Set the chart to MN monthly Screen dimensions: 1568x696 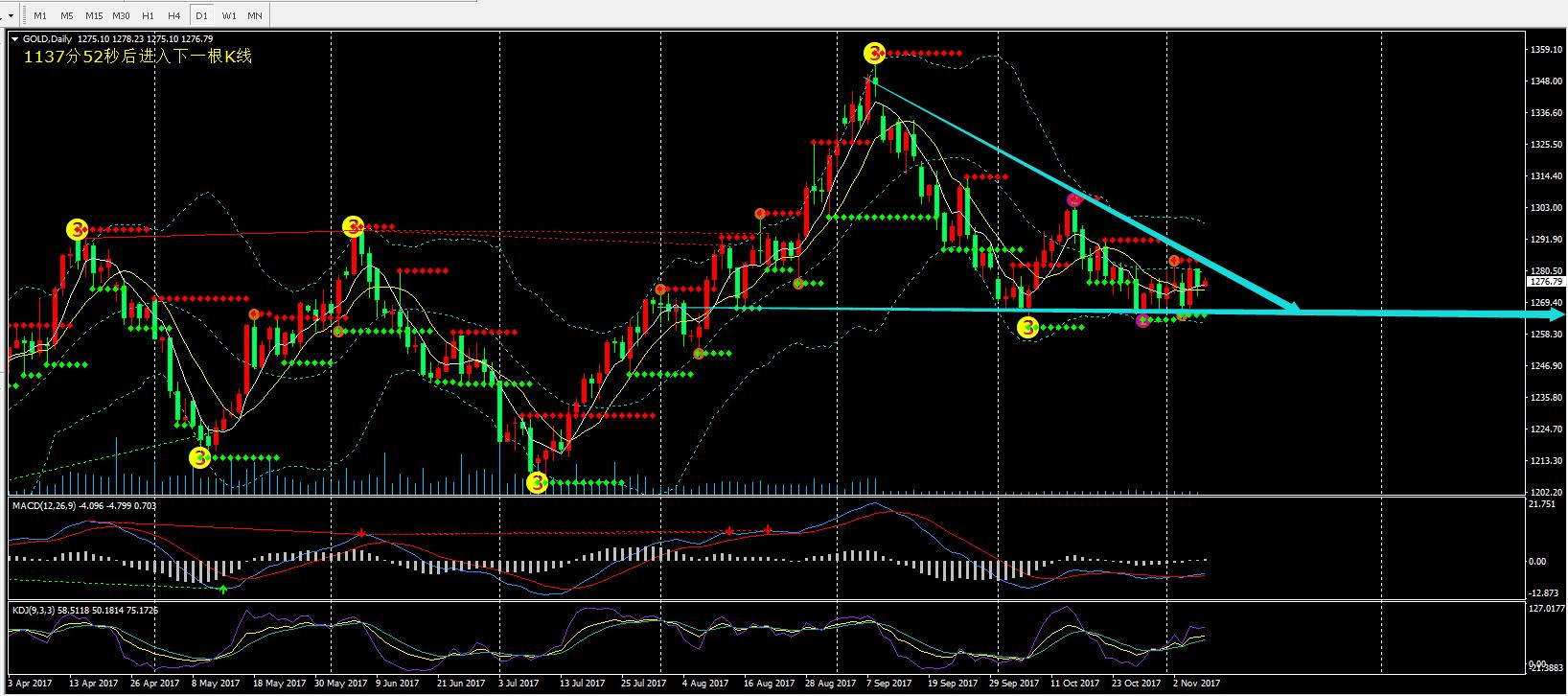[255, 15]
